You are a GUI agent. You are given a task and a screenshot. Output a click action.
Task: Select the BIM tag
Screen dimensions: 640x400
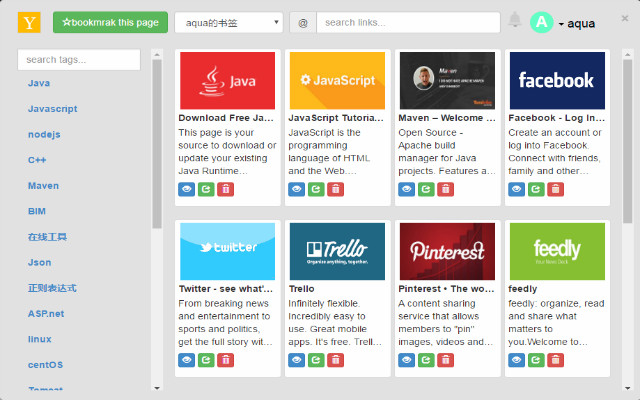(x=37, y=211)
